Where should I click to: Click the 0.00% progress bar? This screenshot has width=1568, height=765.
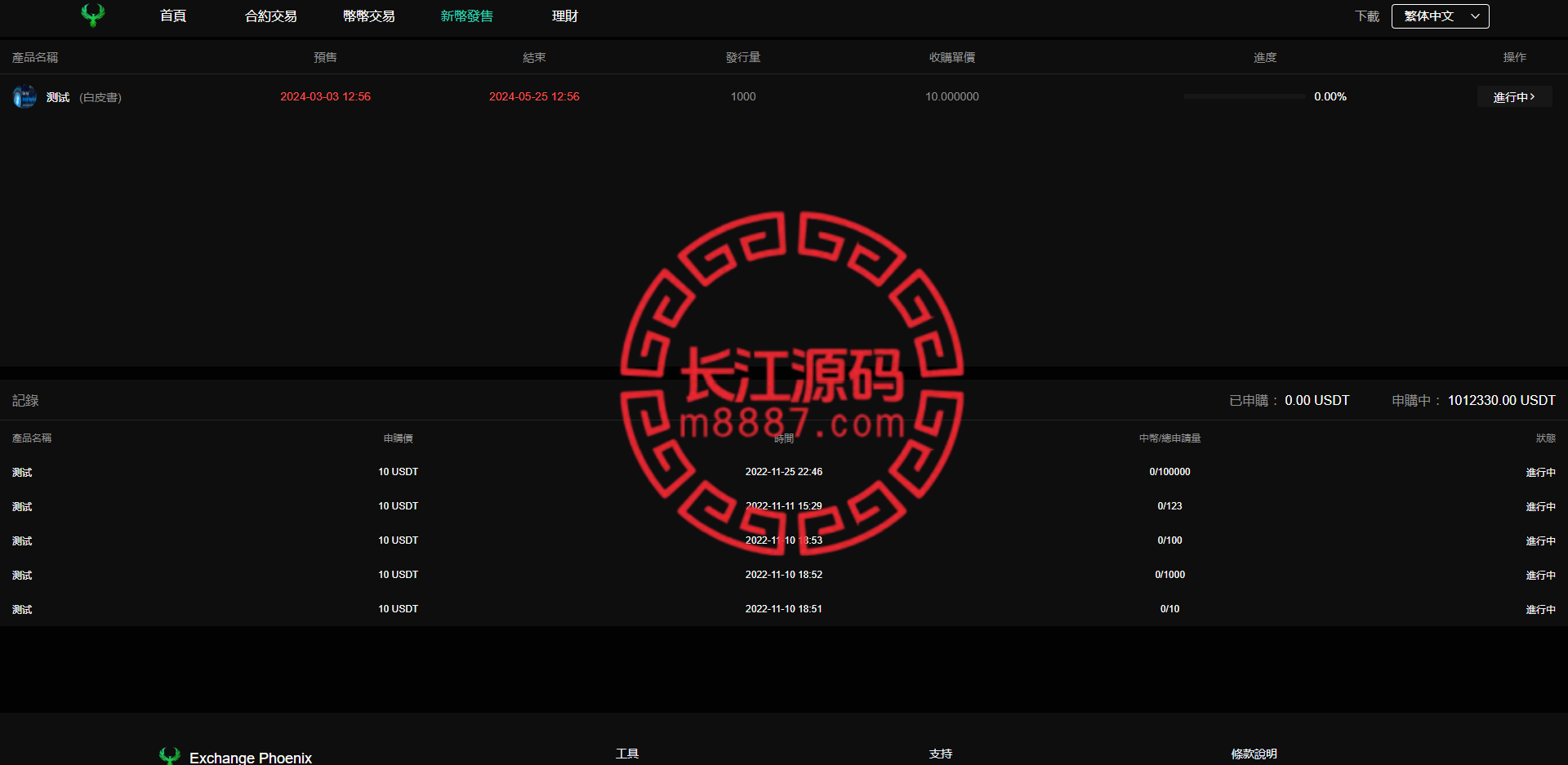click(1245, 96)
